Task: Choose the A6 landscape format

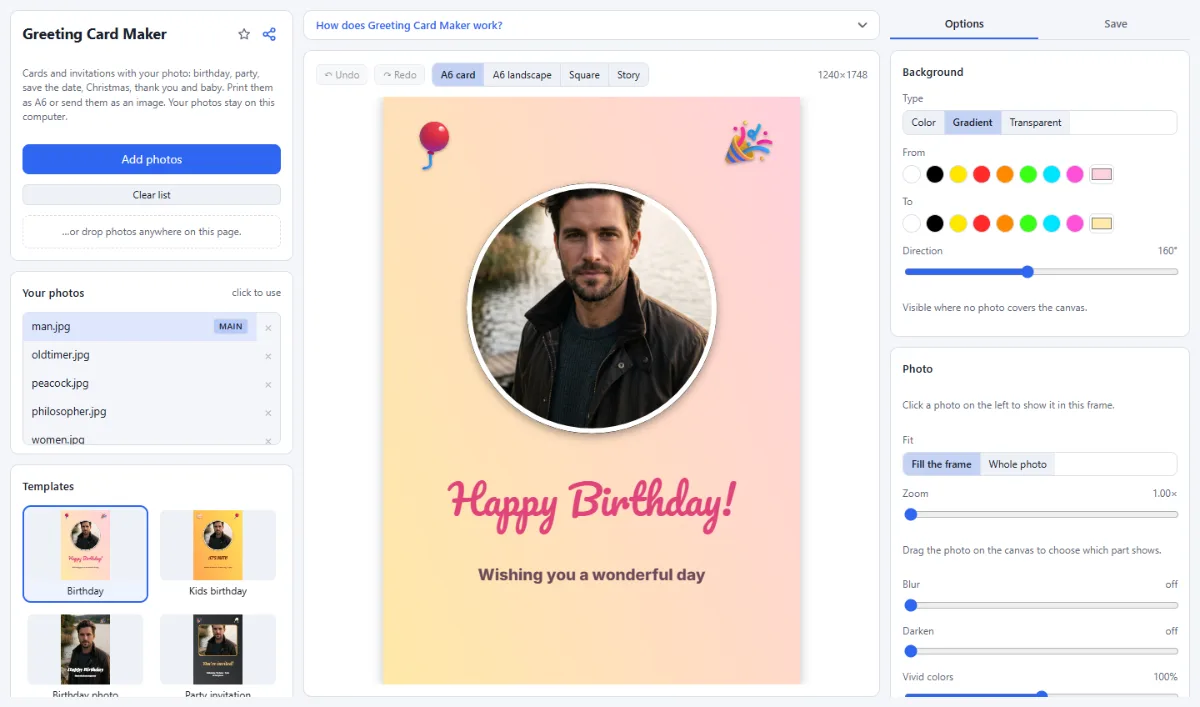Action: coord(522,75)
